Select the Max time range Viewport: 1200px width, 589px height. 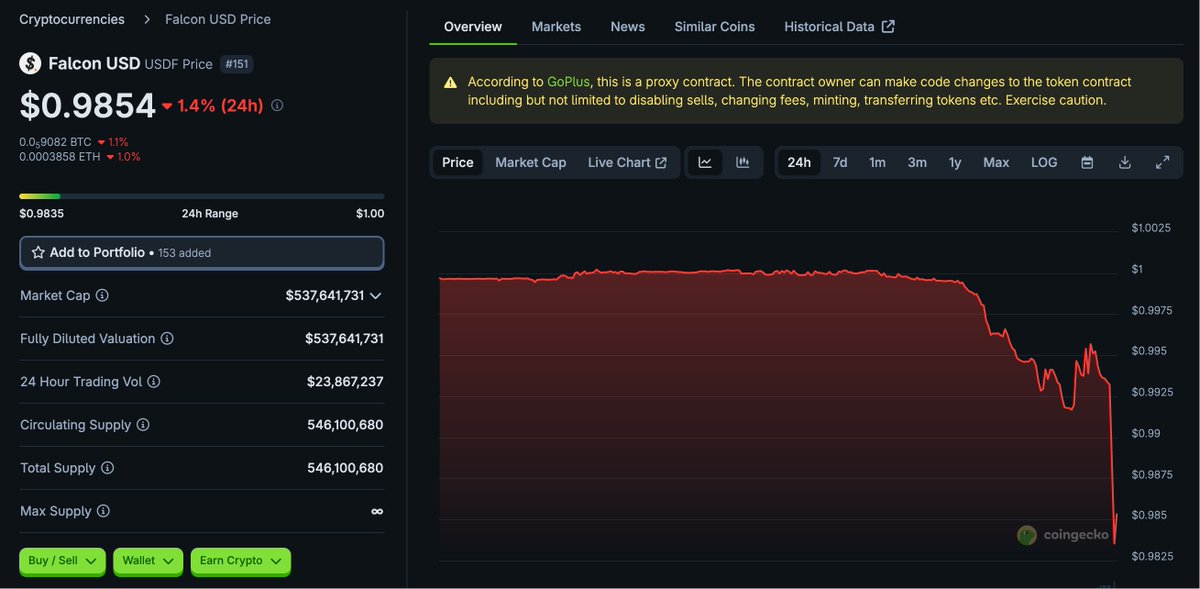click(x=996, y=162)
